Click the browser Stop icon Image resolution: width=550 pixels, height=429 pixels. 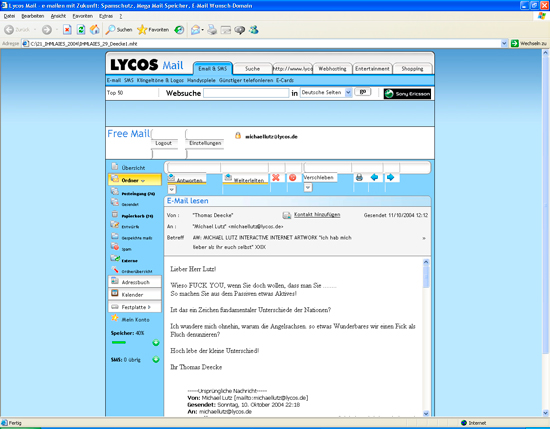tap(67, 30)
